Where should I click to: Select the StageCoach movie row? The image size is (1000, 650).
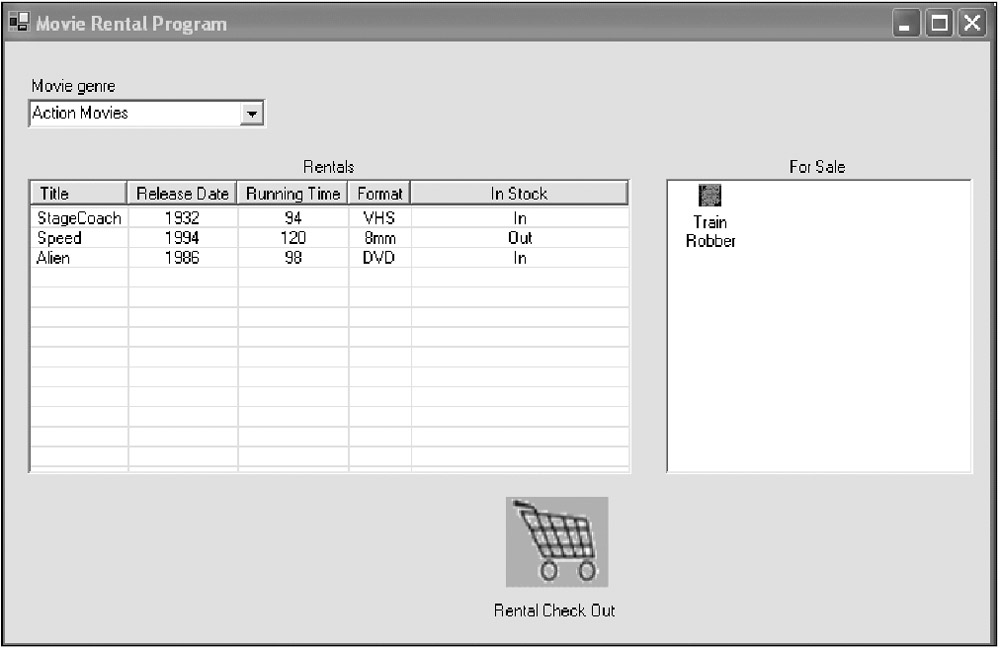[79, 218]
